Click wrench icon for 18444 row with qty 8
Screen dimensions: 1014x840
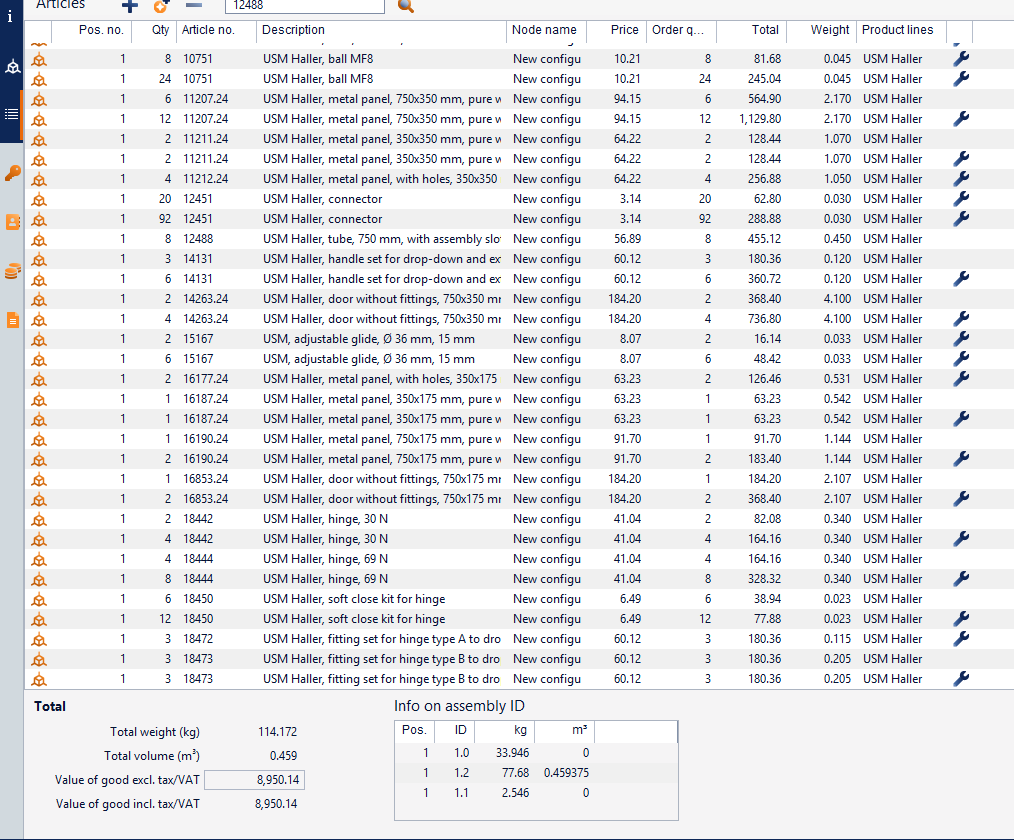tap(961, 579)
